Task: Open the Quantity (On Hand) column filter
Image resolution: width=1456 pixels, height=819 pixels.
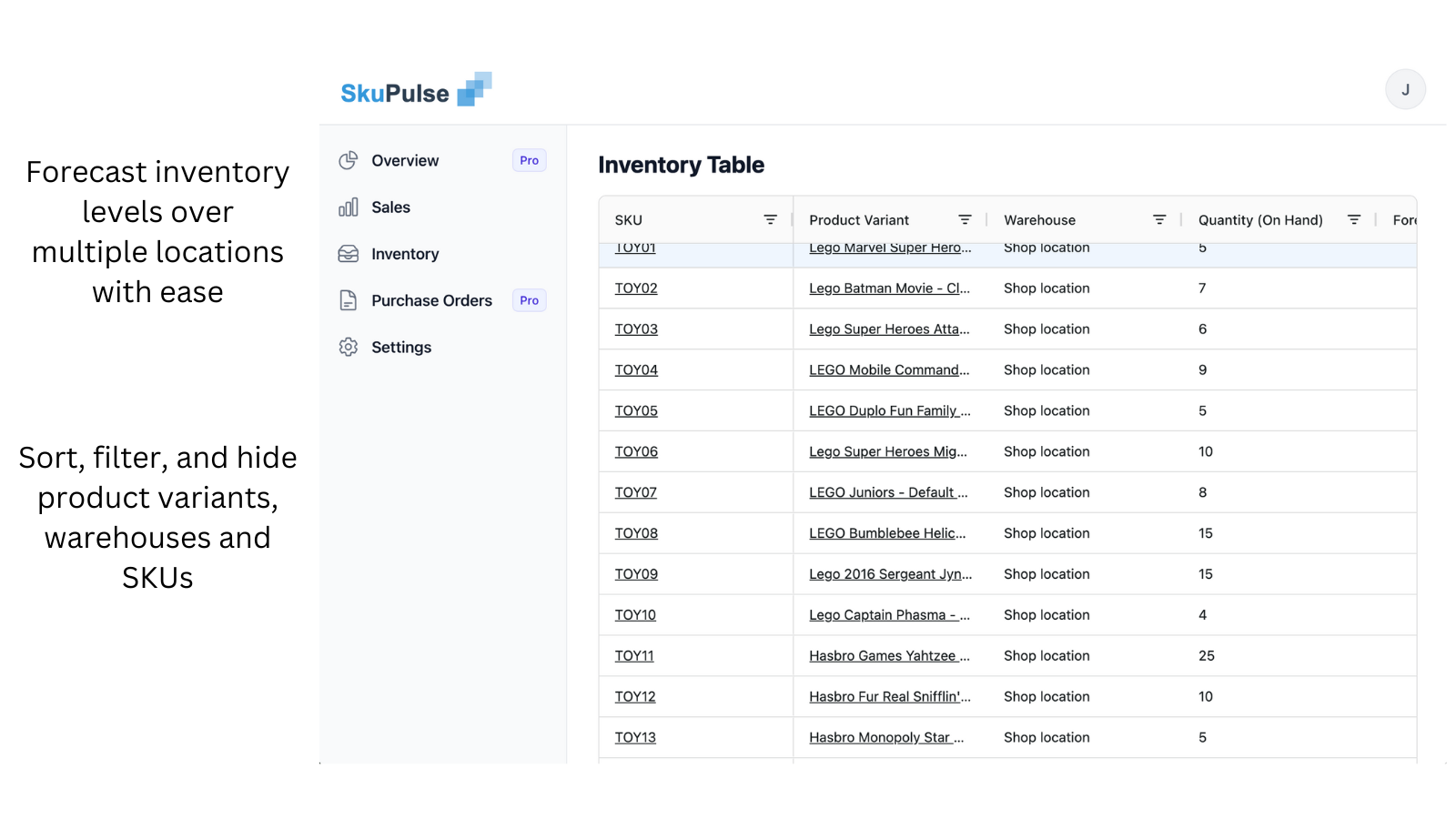Action: coord(1354,220)
